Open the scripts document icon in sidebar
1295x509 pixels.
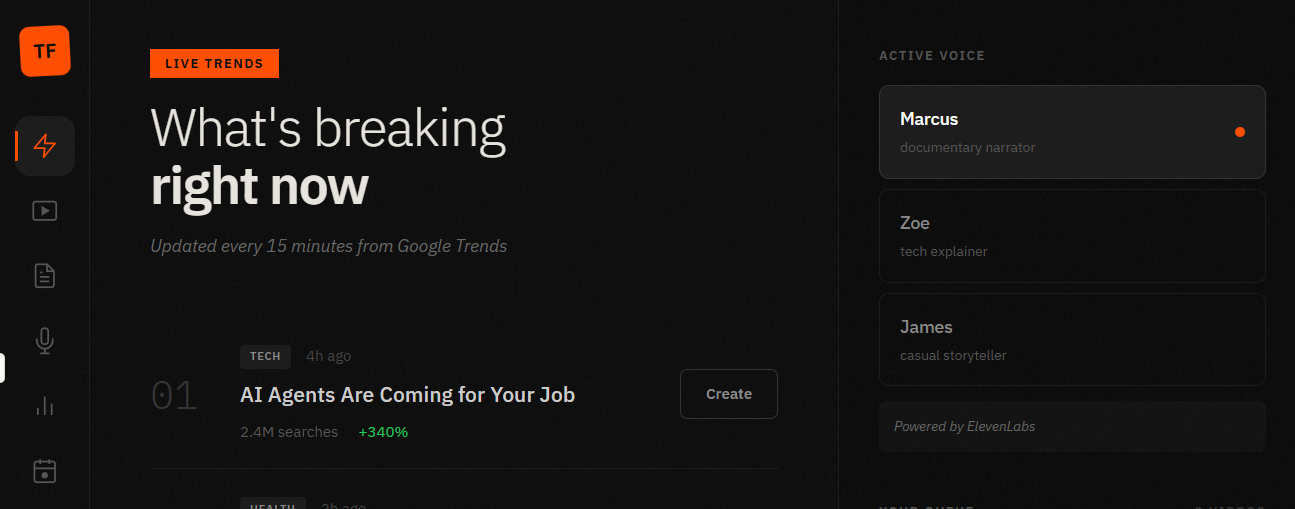pos(45,276)
